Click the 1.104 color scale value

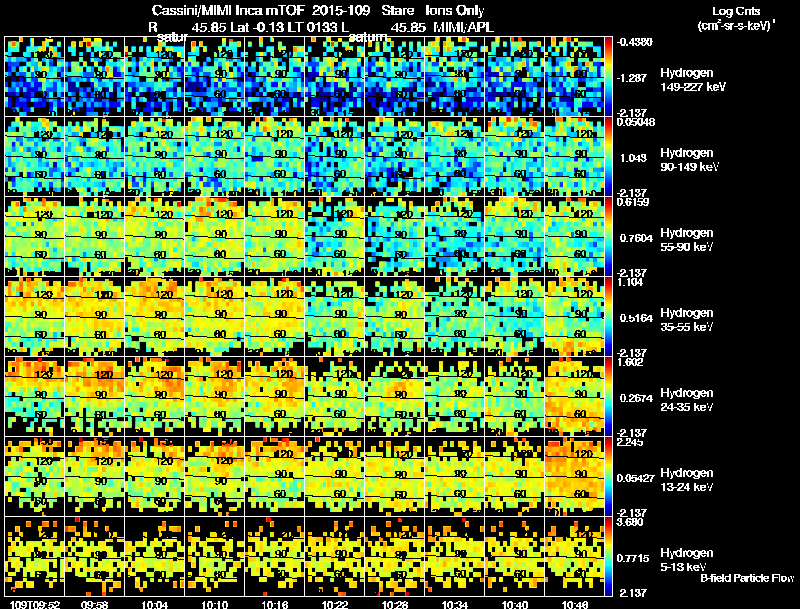click(x=630, y=282)
